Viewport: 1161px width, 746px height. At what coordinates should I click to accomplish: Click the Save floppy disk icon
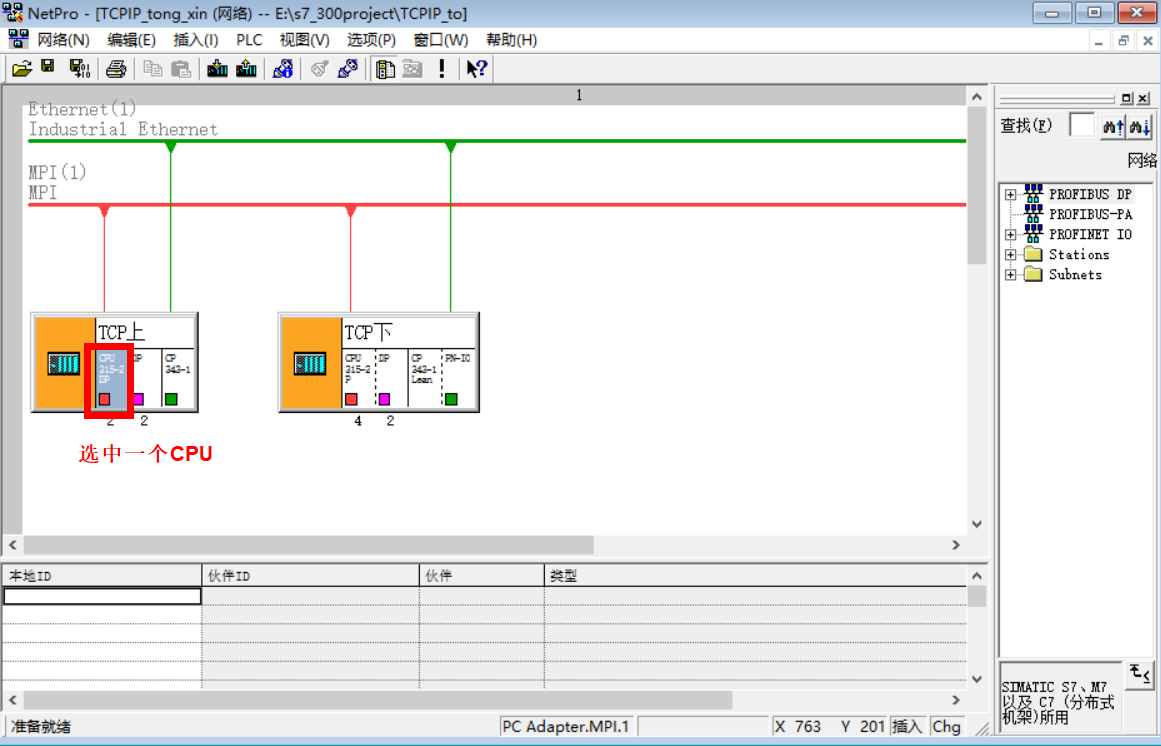click(48, 68)
